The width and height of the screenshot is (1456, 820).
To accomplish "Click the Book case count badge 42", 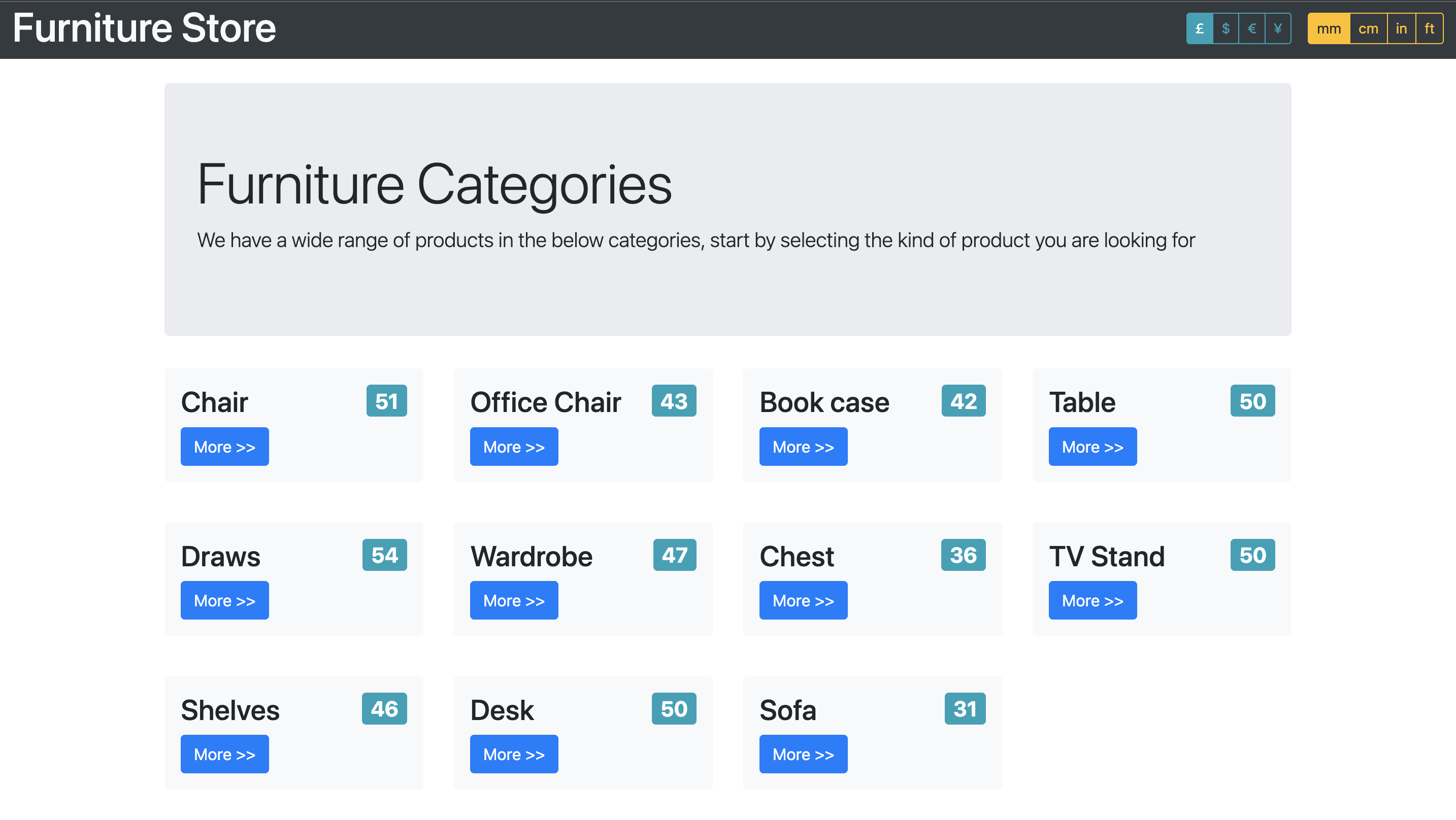I will 964,401.
